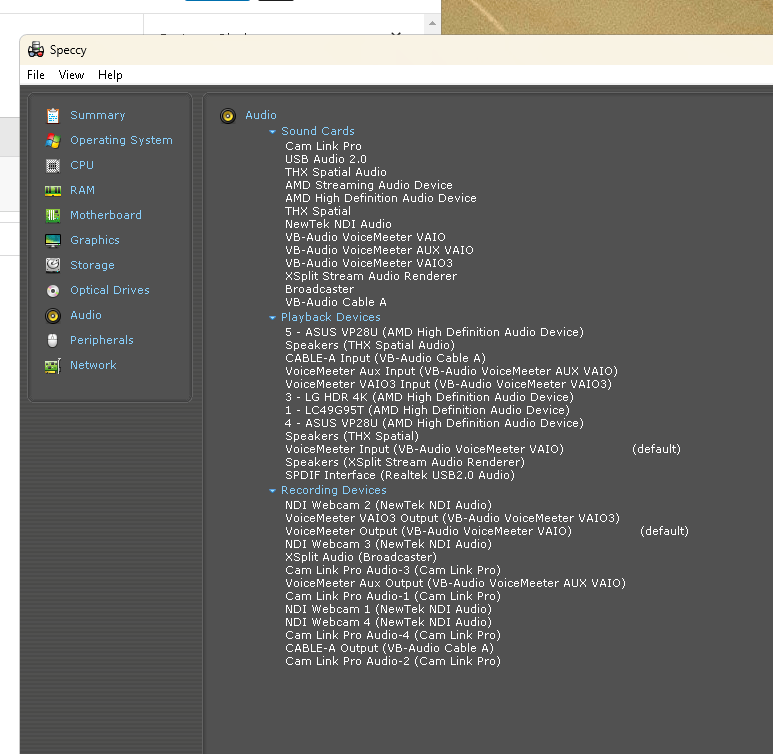Select VoiceMeeter Input (VB-Audio VoiceMeeter VAIO) playback device
This screenshot has height=754, width=773.
coord(424,449)
